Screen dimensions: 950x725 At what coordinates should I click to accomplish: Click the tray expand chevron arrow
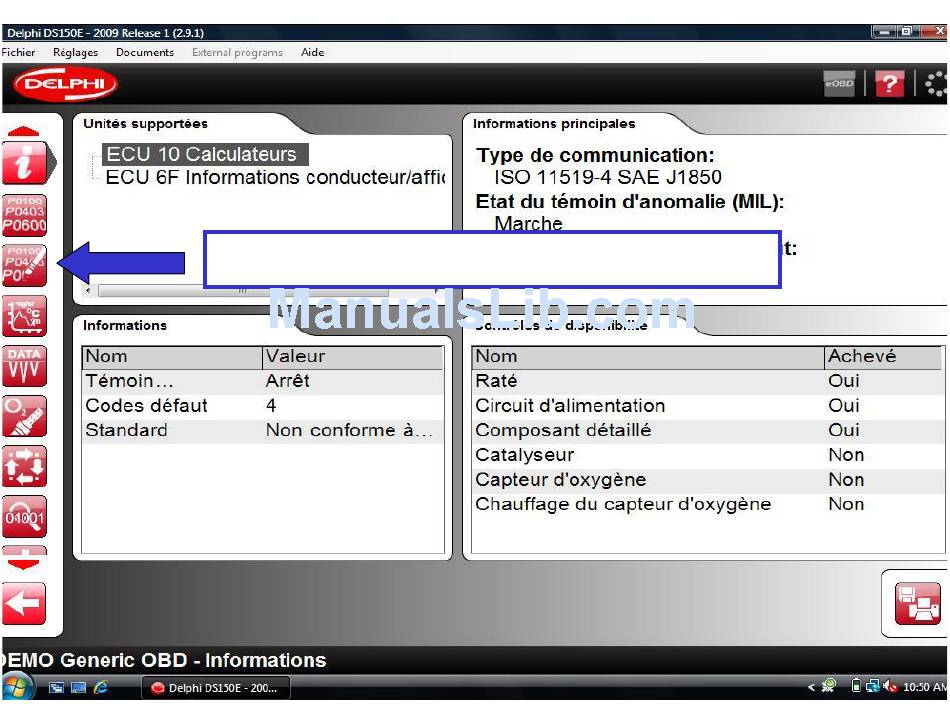click(812, 687)
